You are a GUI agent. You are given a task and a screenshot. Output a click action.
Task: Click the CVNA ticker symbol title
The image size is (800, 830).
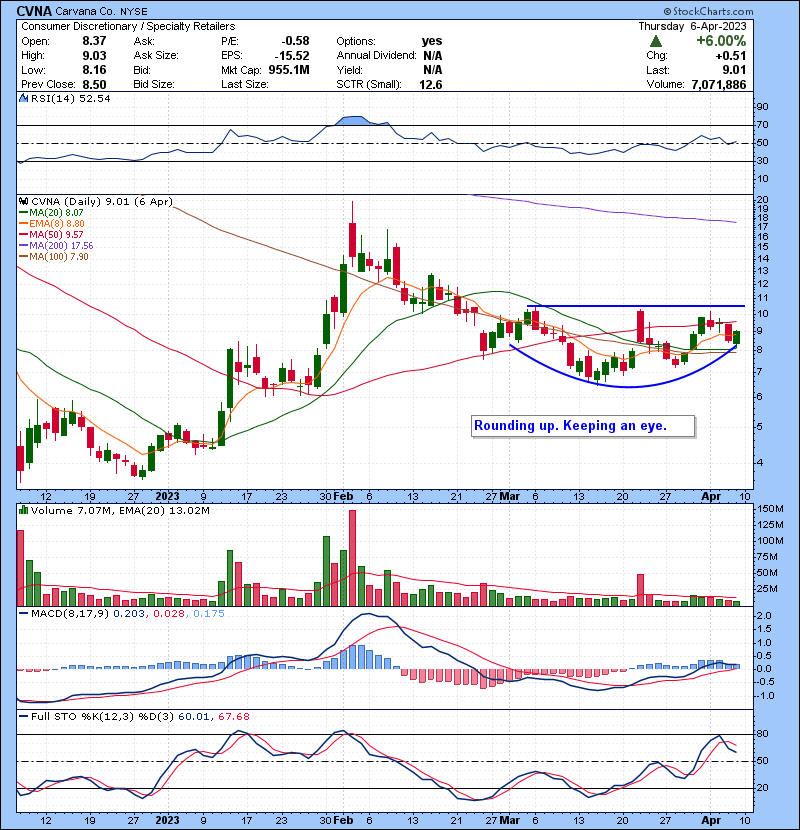34,11
